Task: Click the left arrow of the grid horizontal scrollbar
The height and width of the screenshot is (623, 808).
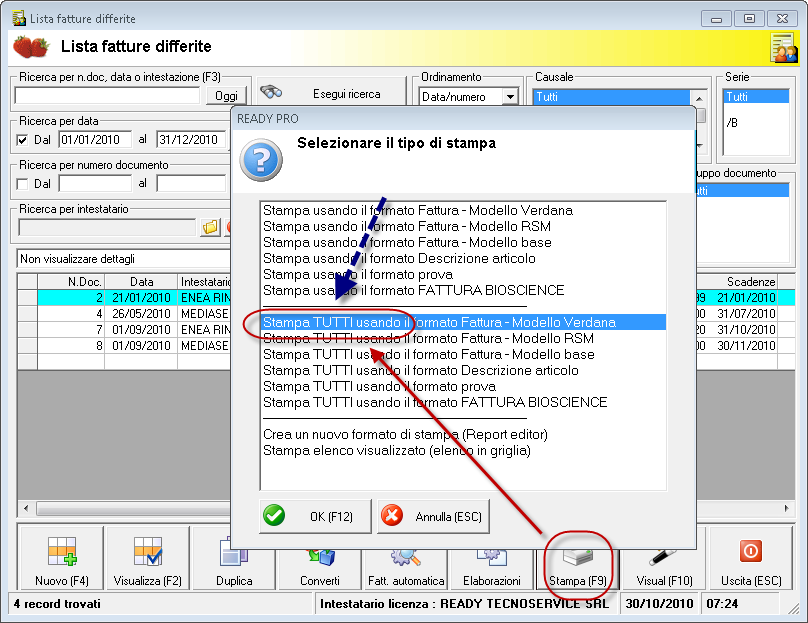Action: pos(26,509)
